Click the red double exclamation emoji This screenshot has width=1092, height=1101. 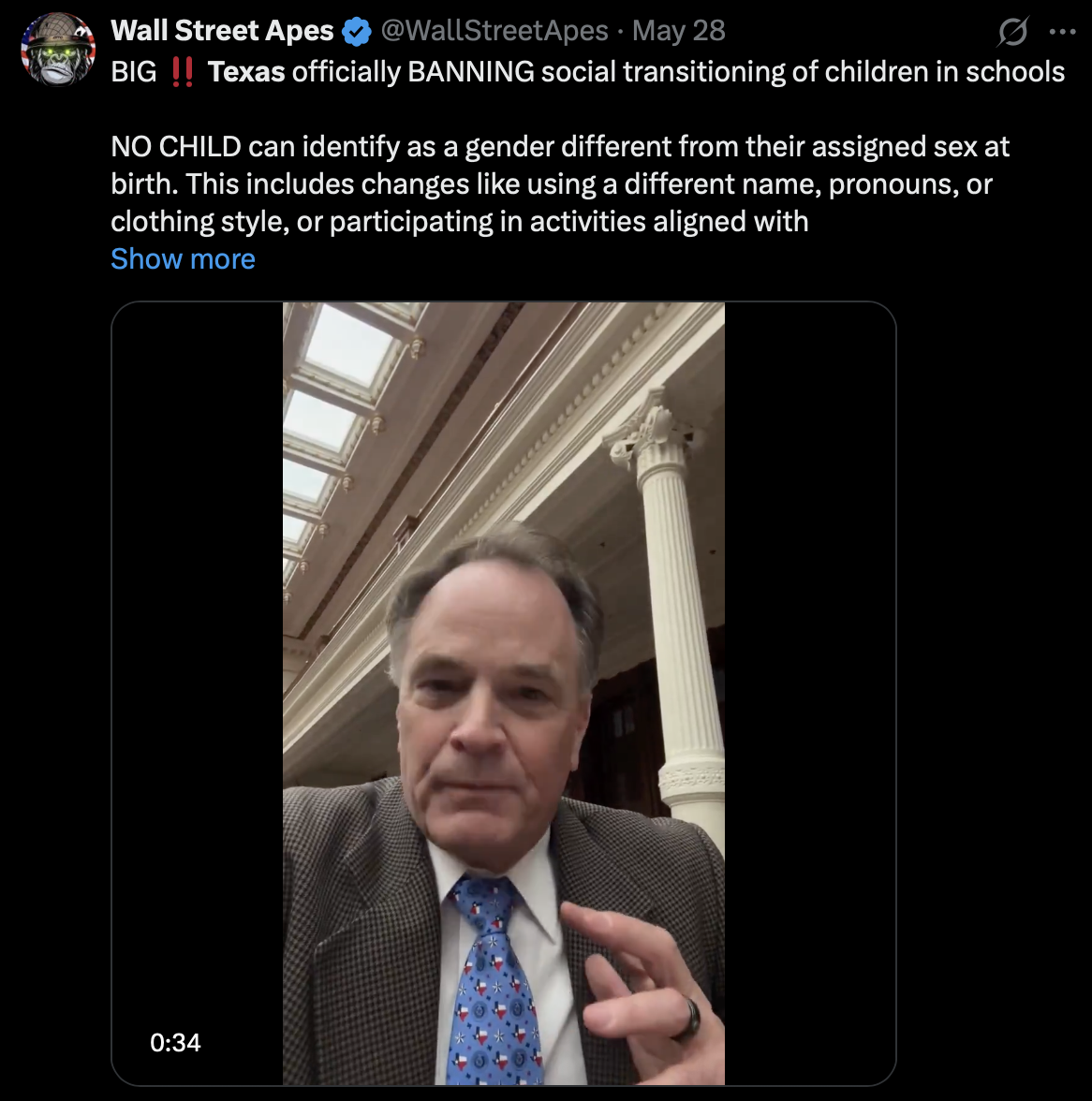point(183,72)
